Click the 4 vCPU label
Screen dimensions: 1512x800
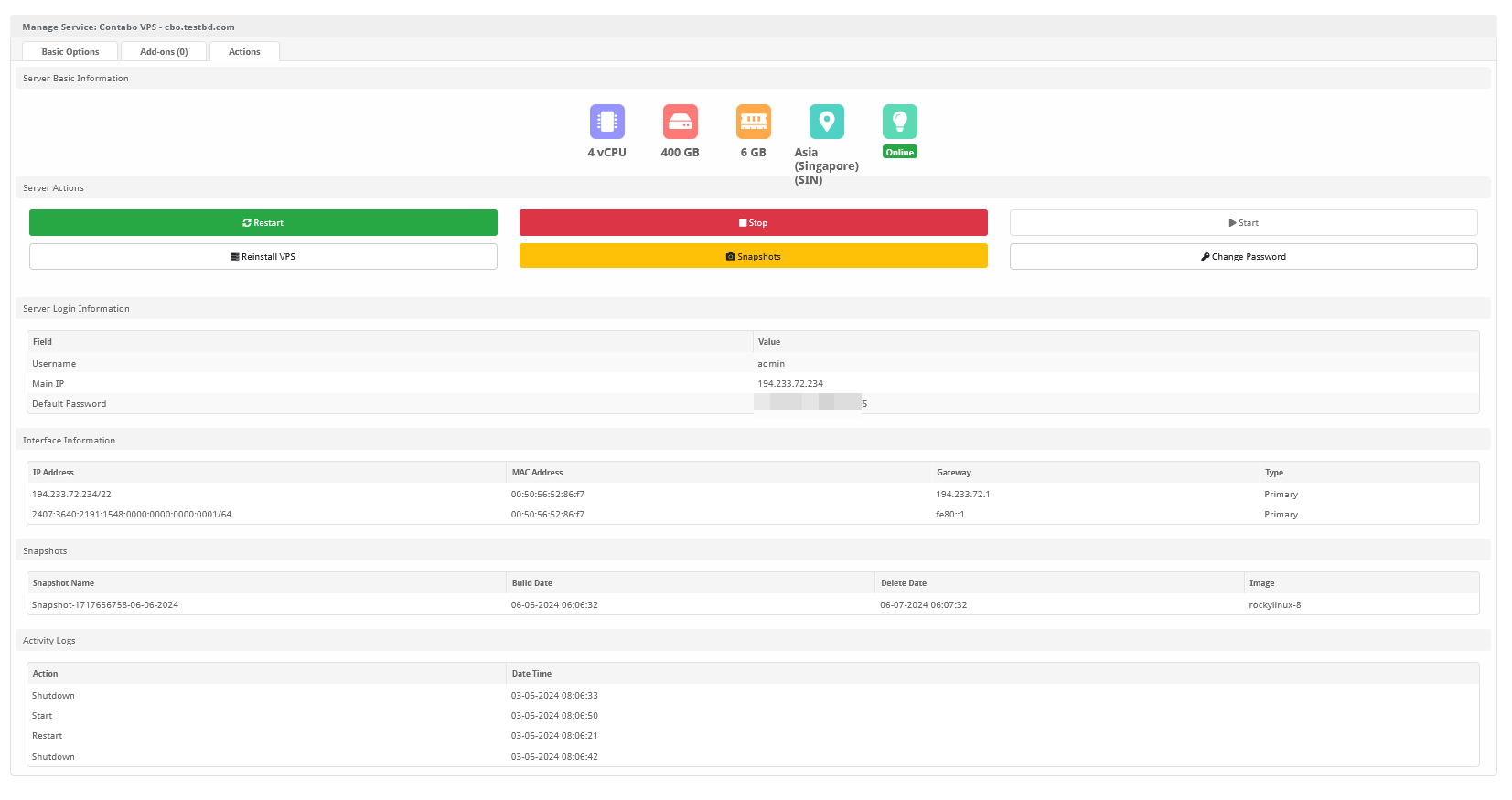pos(606,153)
